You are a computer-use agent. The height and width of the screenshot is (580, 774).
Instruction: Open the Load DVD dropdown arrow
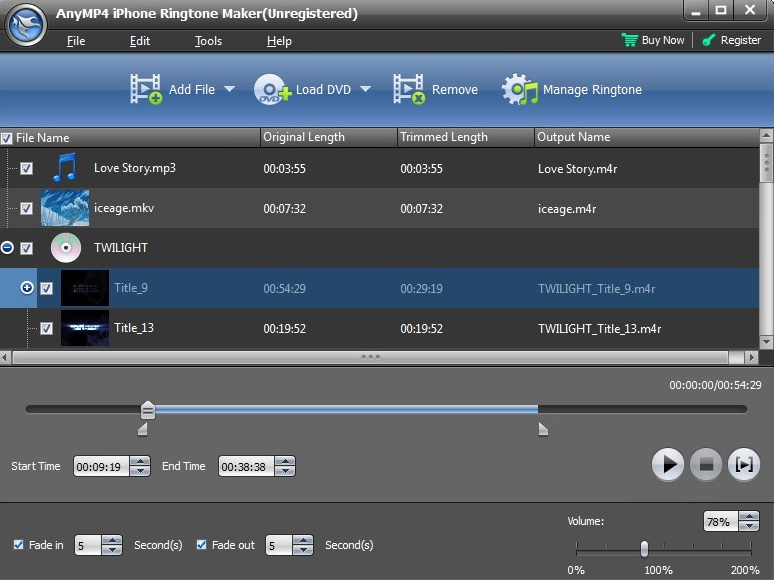coord(365,89)
